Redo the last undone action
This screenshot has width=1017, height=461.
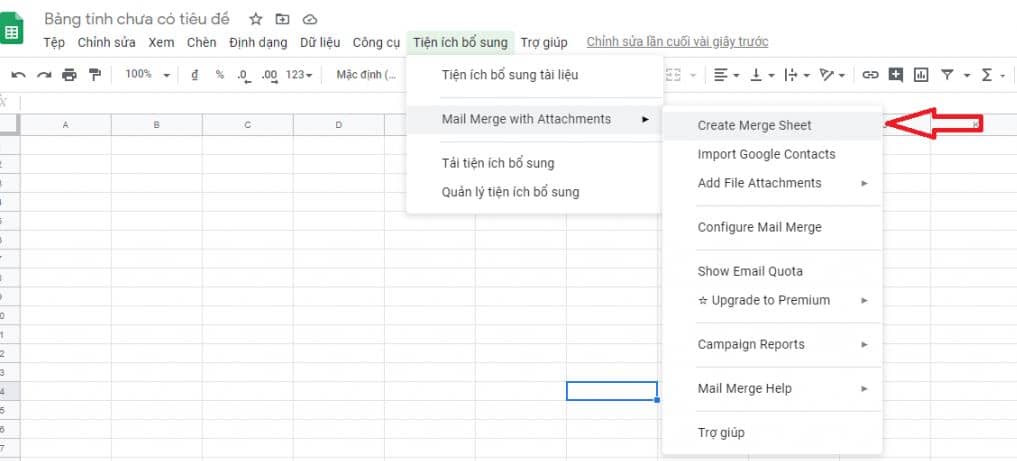point(43,75)
